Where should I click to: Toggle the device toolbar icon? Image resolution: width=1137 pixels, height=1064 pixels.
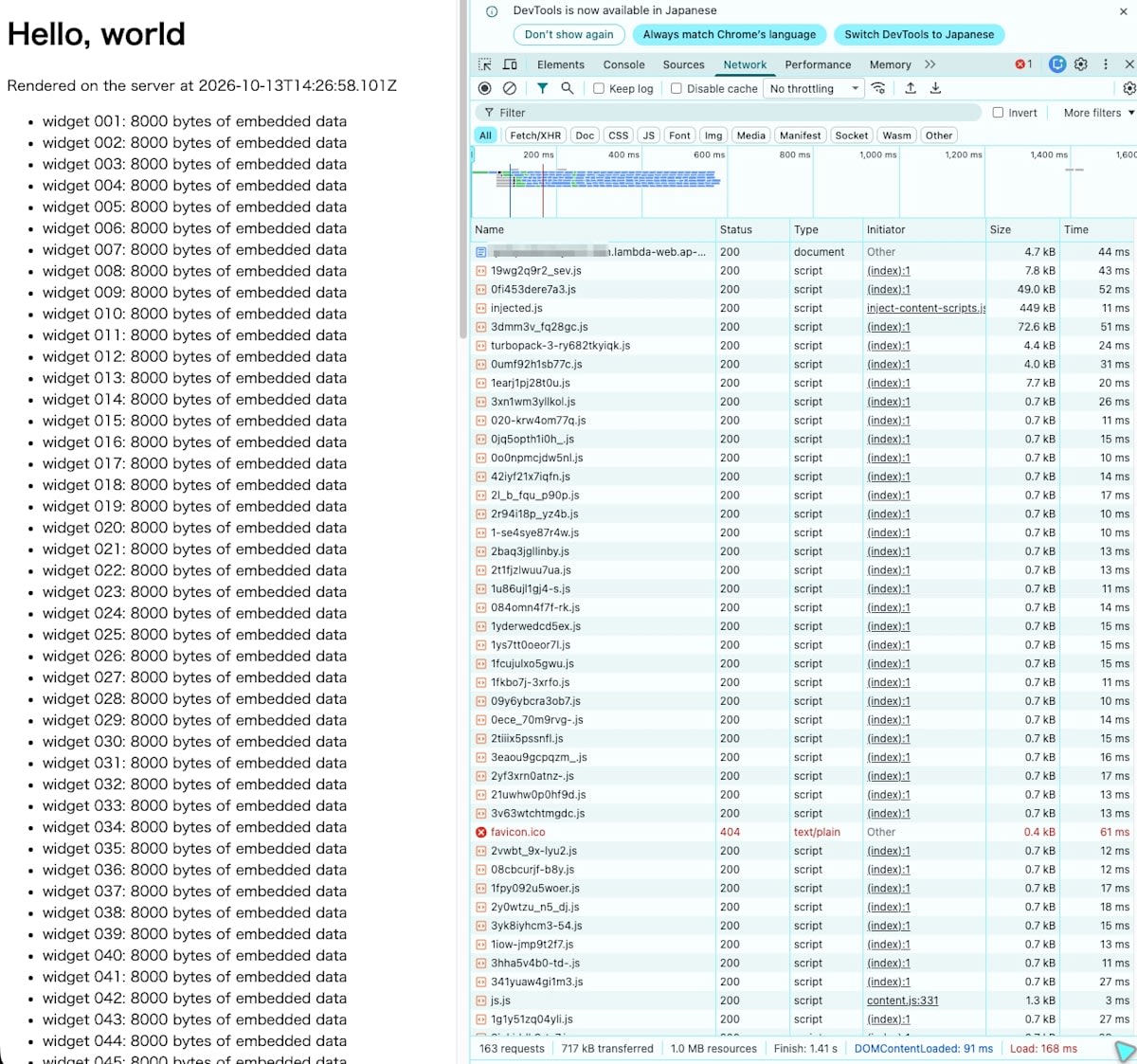pyautogui.click(x=510, y=64)
